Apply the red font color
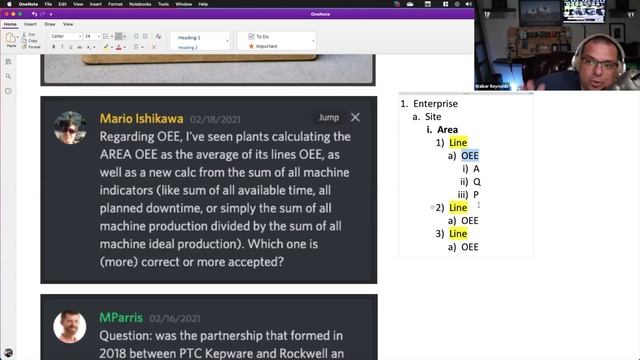Image resolution: width=640 pixels, height=360 pixels. tap(119, 47)
